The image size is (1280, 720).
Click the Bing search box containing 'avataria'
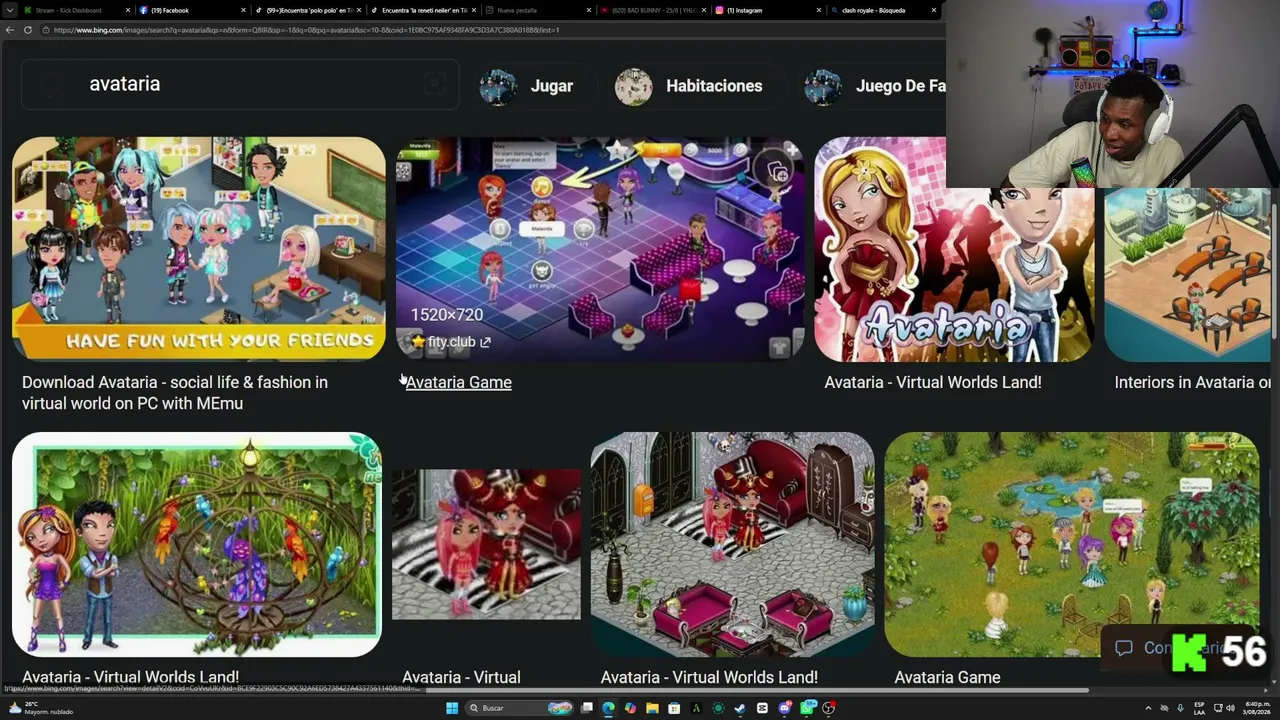coord(240,84)
